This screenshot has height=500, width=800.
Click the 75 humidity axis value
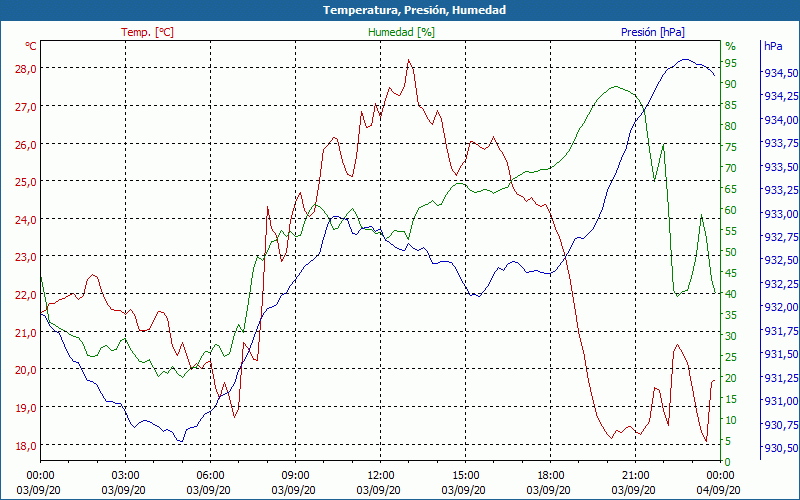pos(731,147)
